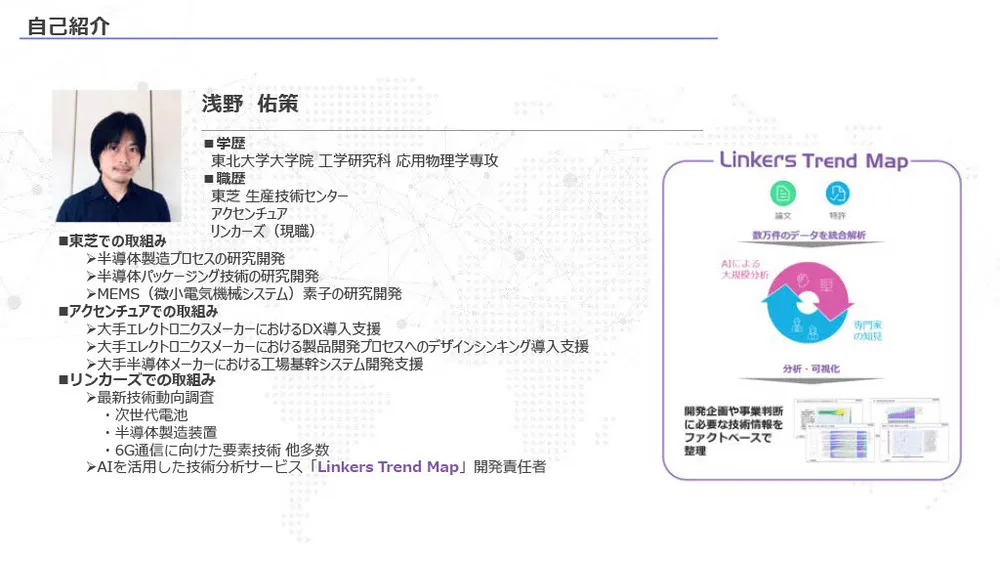Viewport: 1000px width, 563px height.
Task: Click the Linkers Trend Map box title
Action: 813,160
